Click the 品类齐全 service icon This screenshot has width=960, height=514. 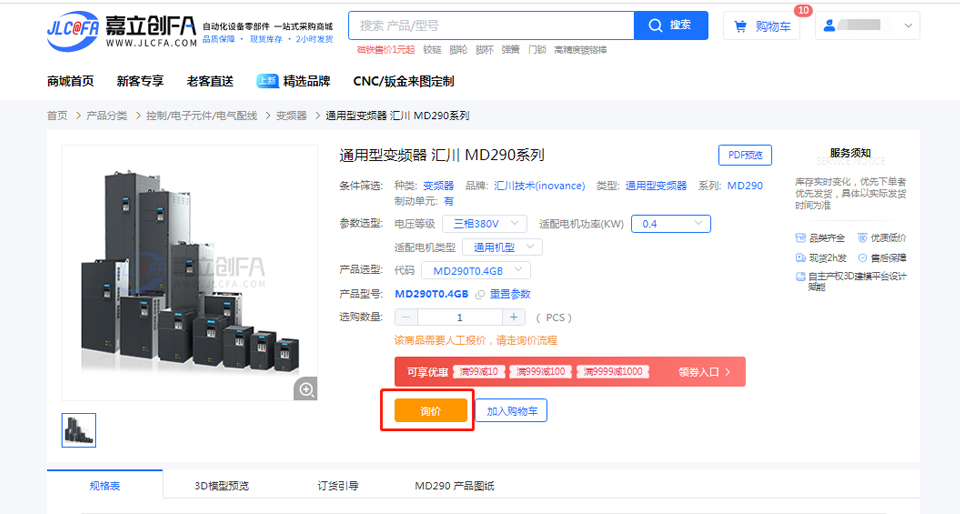coord(800,238)
